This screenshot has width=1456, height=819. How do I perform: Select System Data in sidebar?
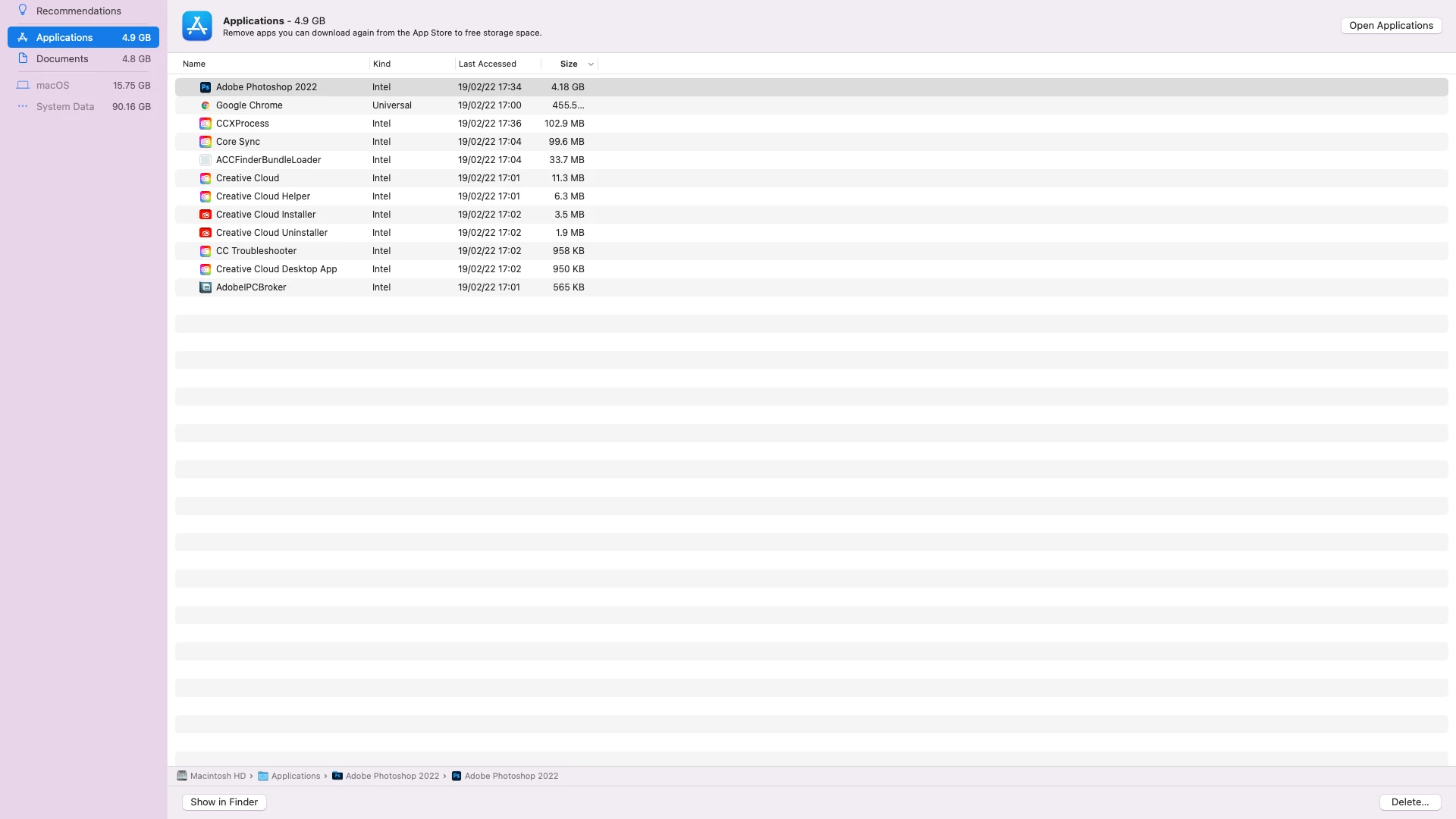point(65,107)
